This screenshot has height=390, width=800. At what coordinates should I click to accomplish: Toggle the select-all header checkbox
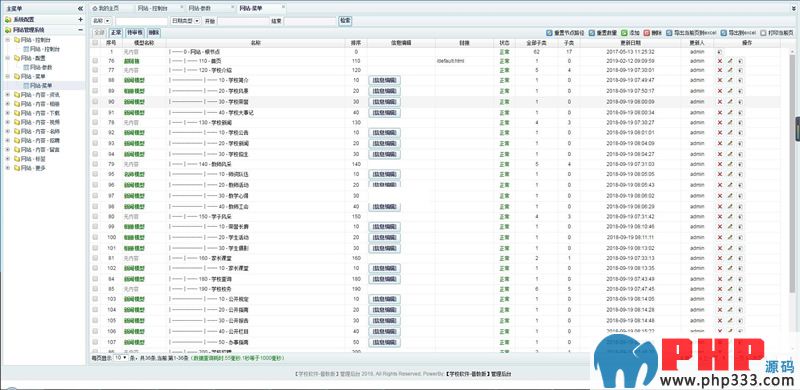95,43
